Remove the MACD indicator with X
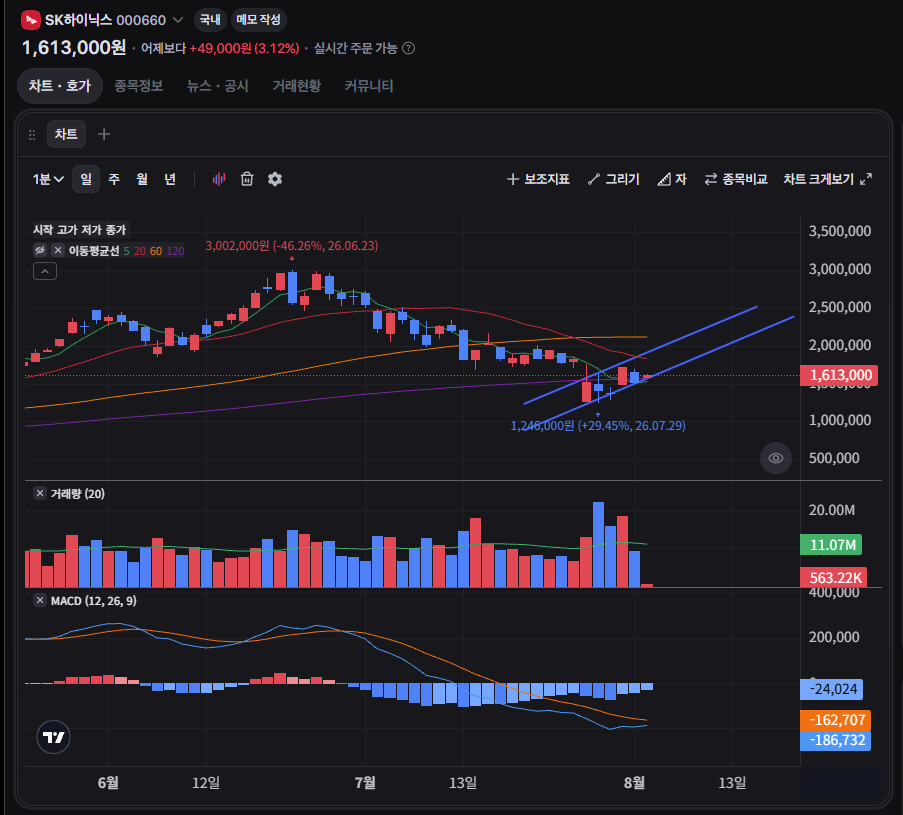Screen dimensions: 903x815 pos(40,601)
